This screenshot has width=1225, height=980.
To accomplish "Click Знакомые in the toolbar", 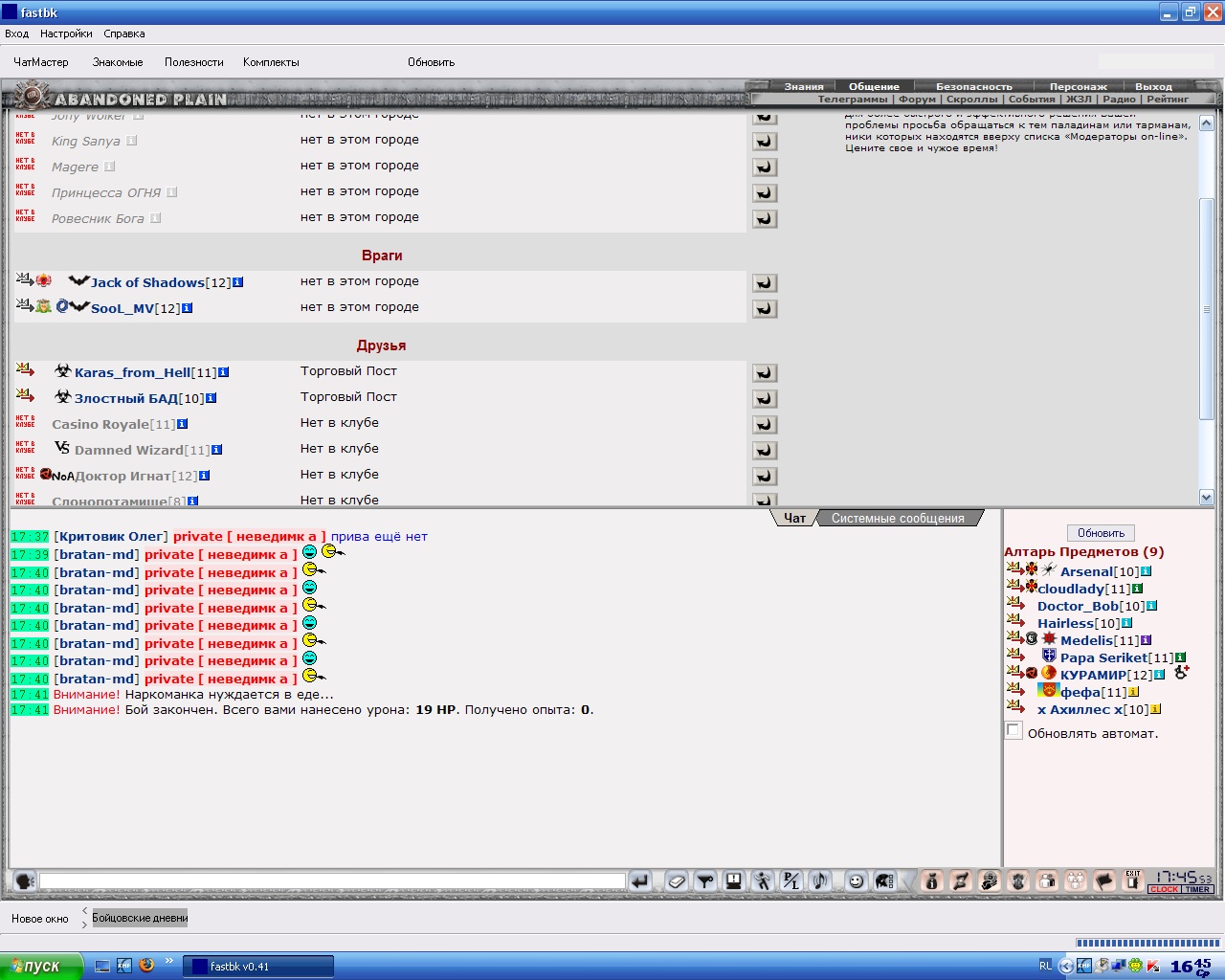I will click(118, 62).
